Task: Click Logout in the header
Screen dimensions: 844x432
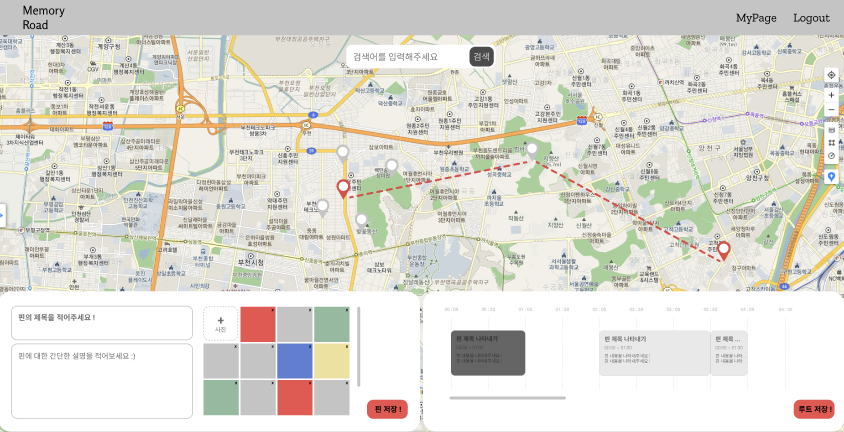Action: pos(811,18)
